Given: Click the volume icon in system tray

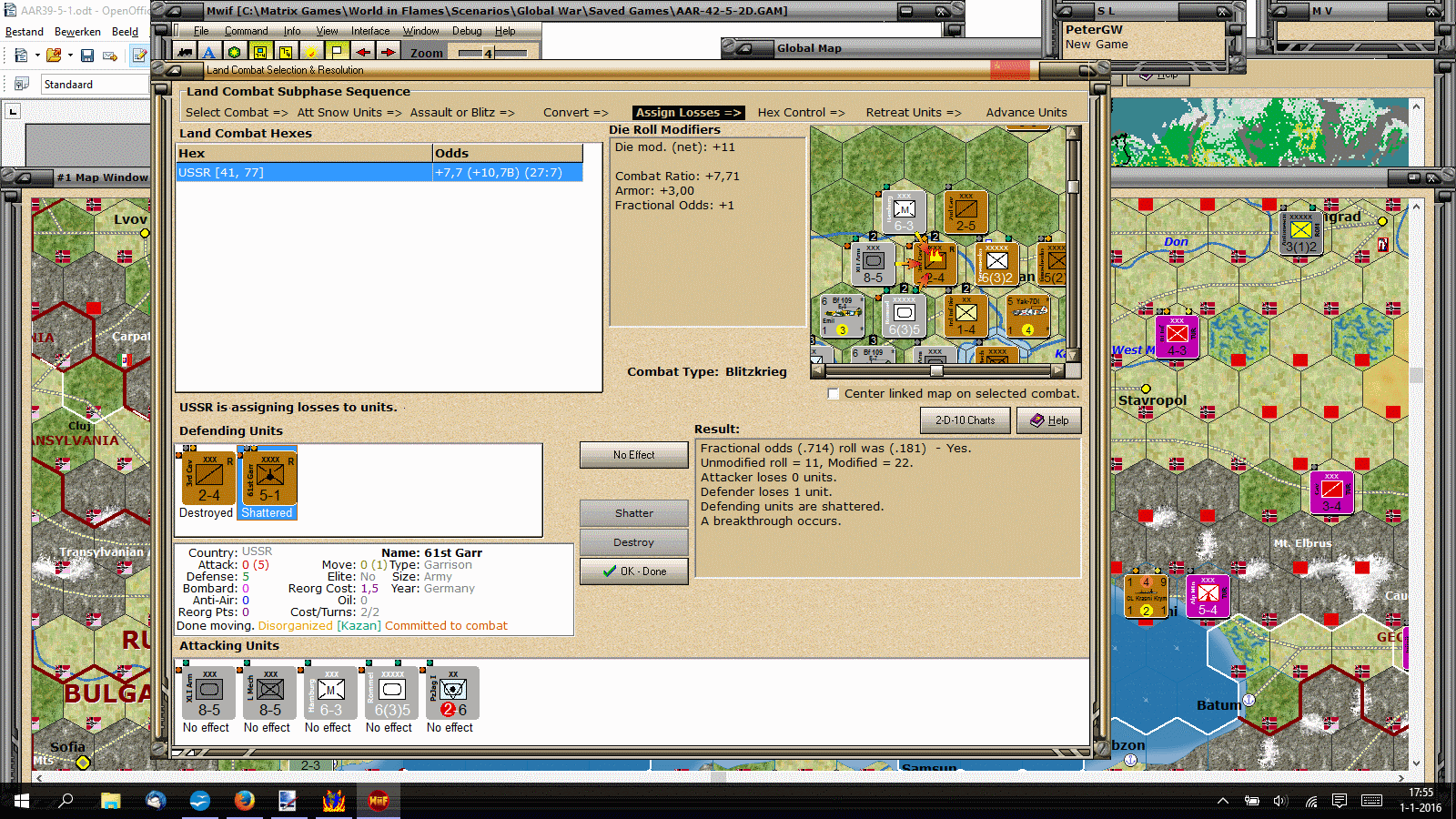Looking at the screenshot, I should coord(1280,801).
